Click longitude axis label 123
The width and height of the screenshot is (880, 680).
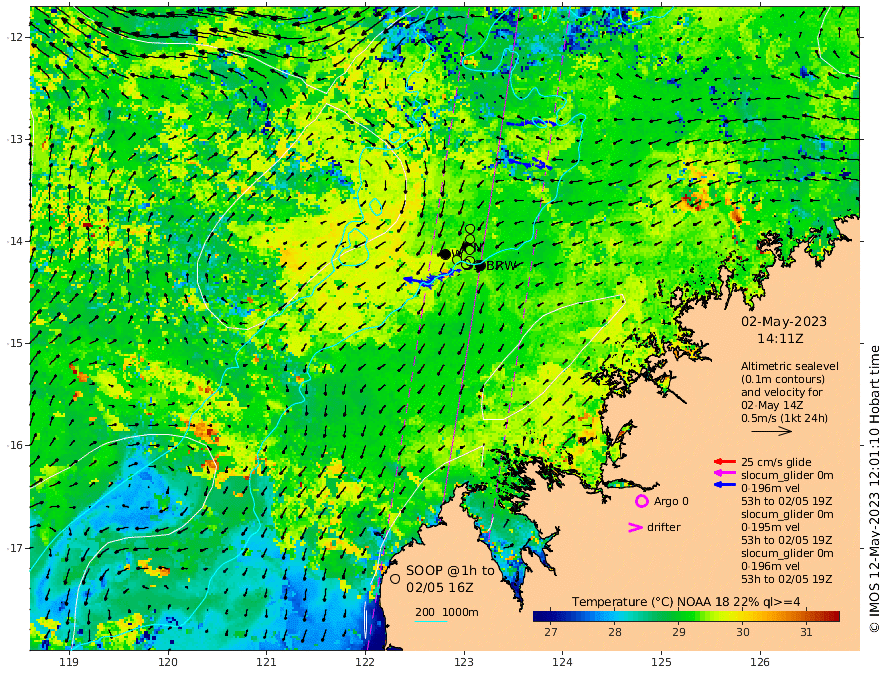464,663
